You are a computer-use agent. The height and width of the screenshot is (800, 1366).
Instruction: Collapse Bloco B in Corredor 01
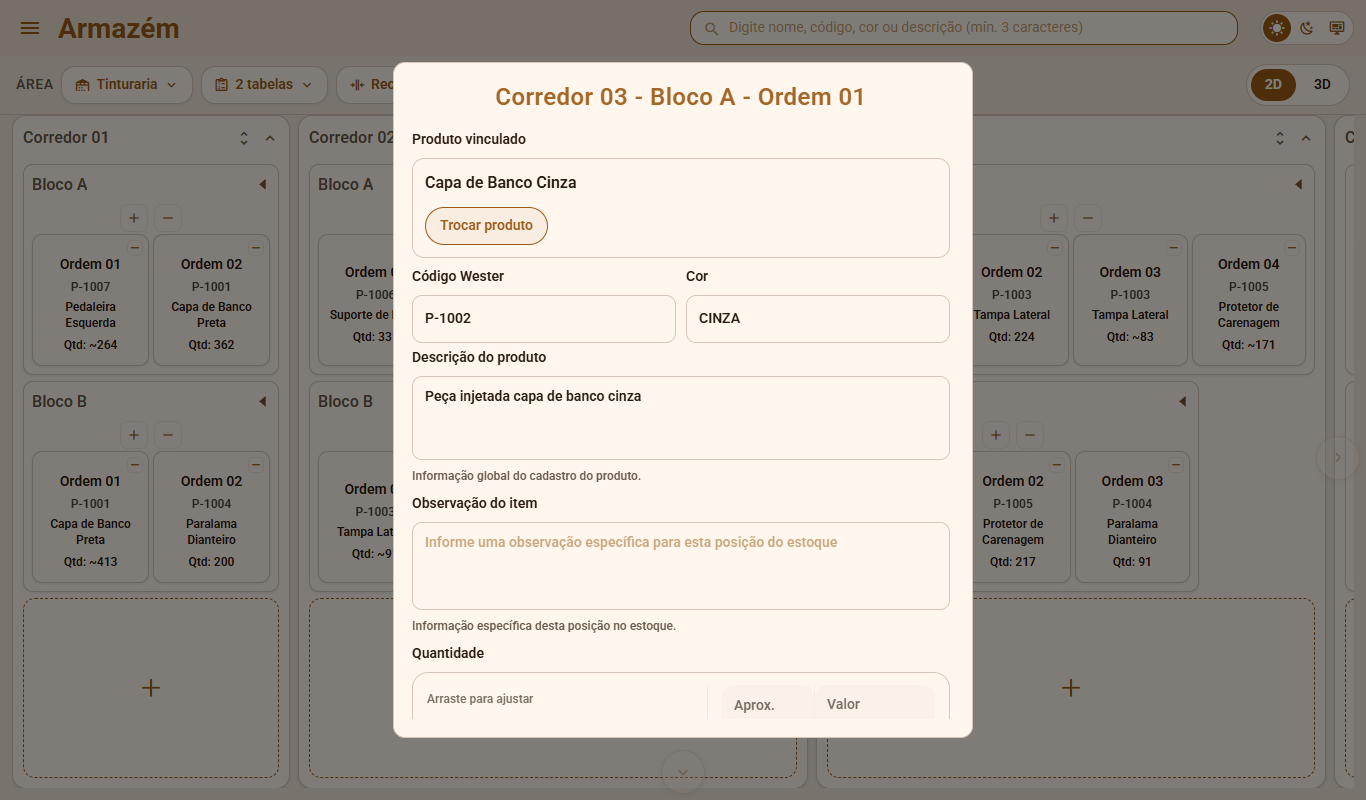[262, 402]
